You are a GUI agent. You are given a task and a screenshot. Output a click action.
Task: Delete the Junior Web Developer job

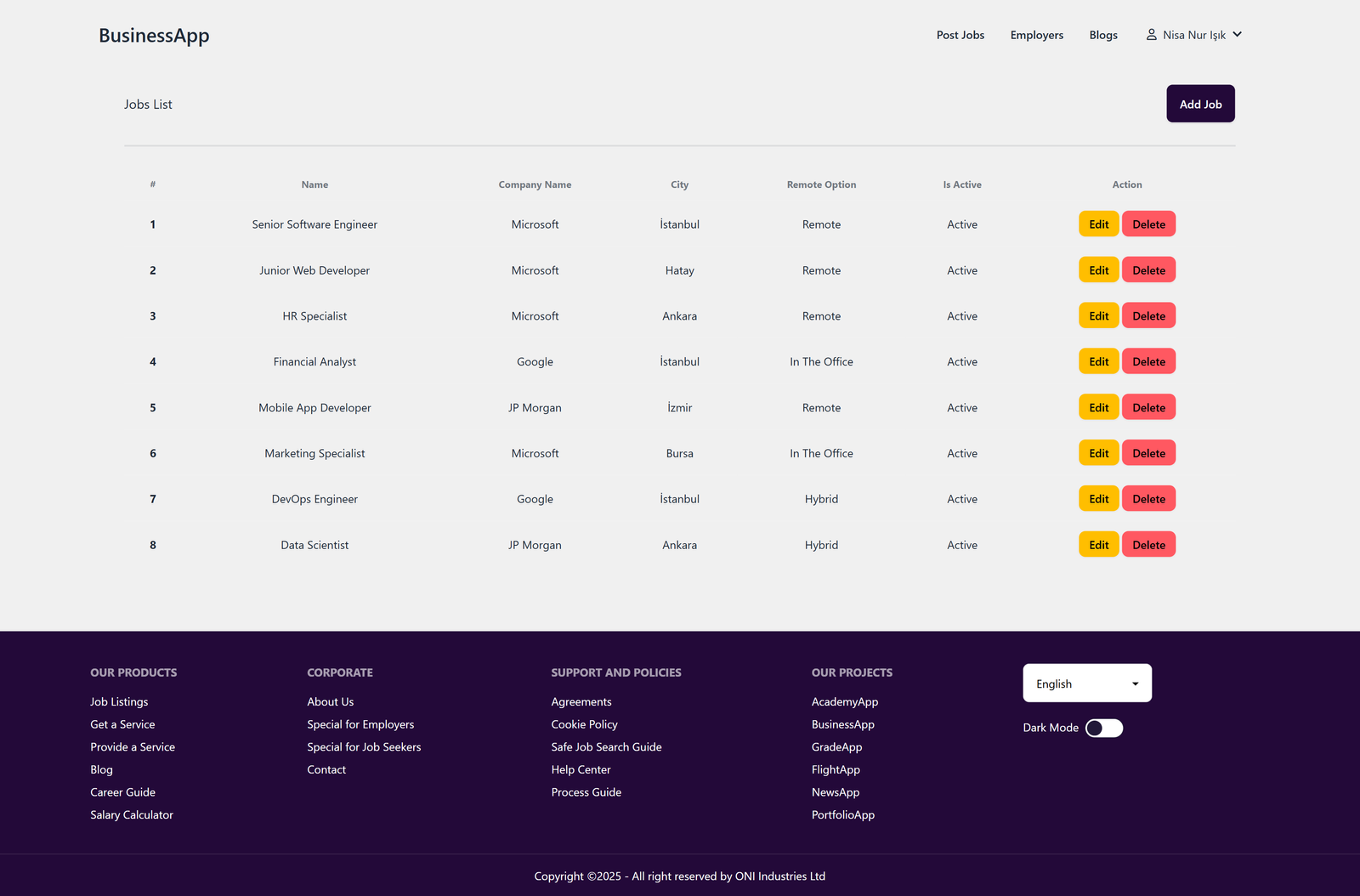[1148, 270]
